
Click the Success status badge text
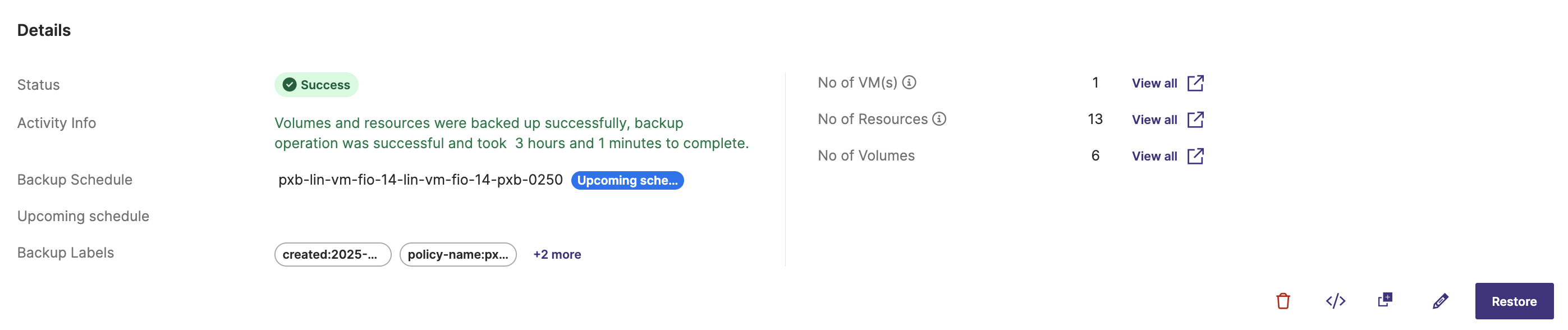click(x=325, y=85)
